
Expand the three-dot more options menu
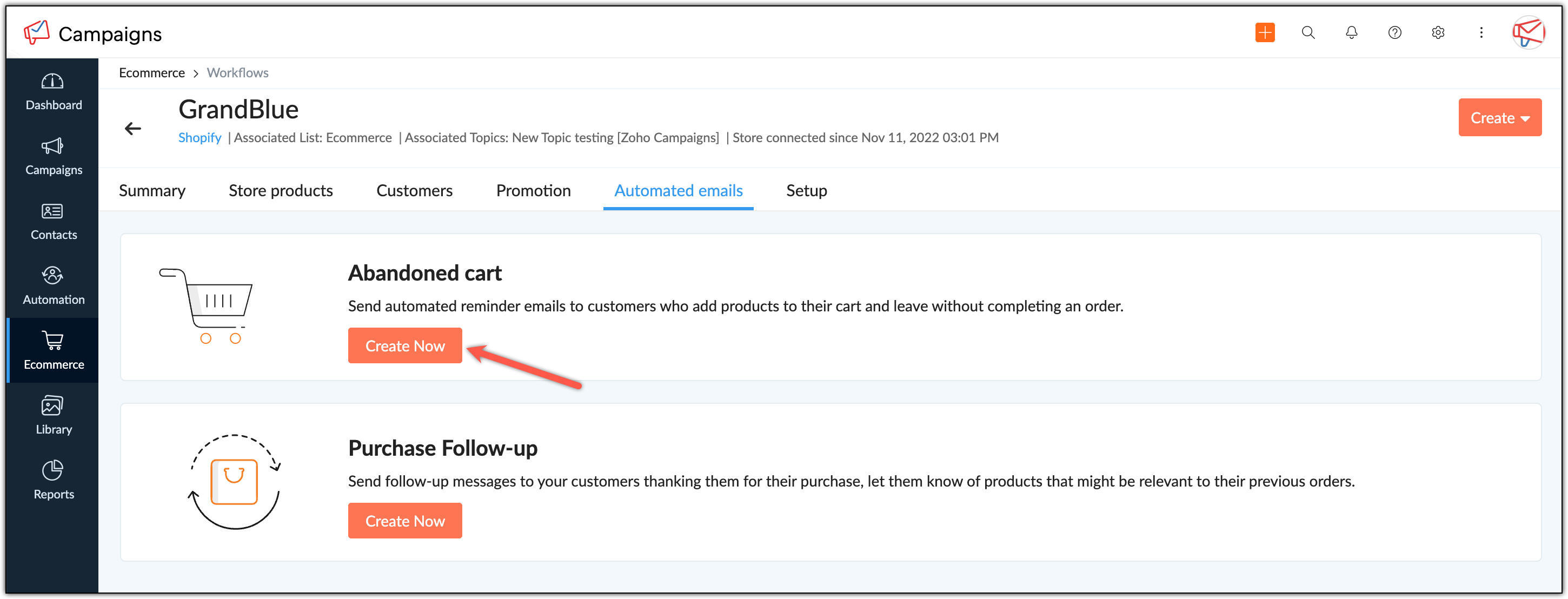pyautogui.click(x=1481, y=33)
